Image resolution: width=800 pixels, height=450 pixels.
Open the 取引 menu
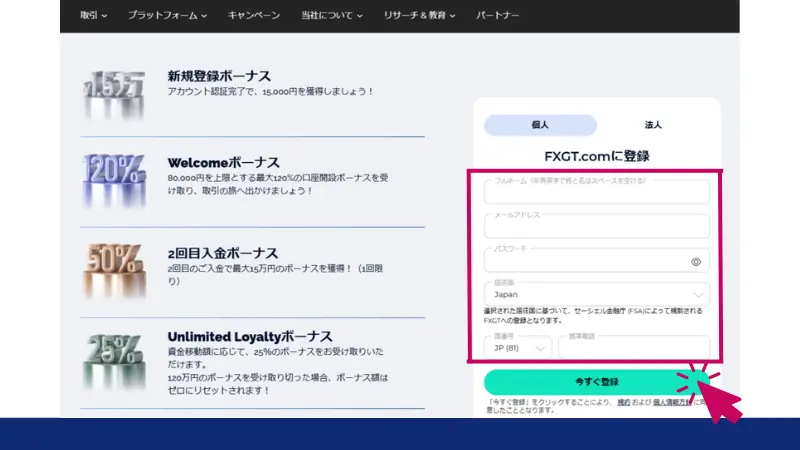[x=93, y=15]
